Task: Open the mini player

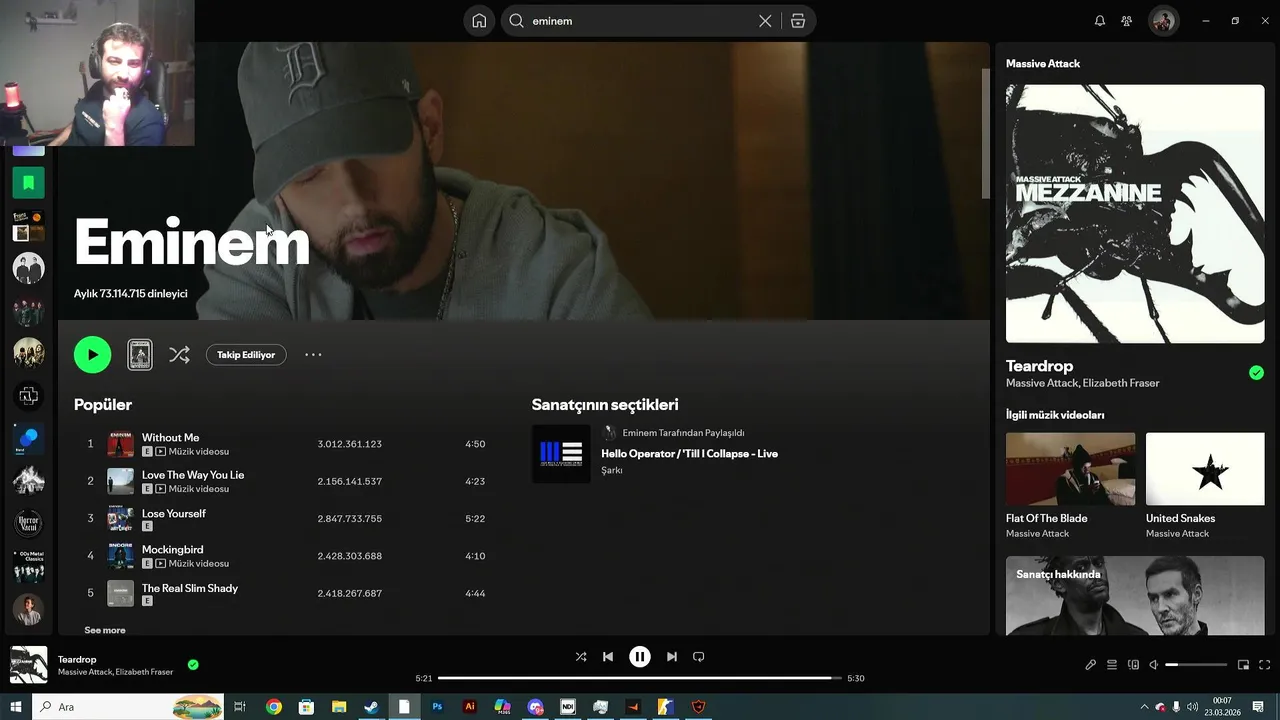Action: click(1244, 665)
